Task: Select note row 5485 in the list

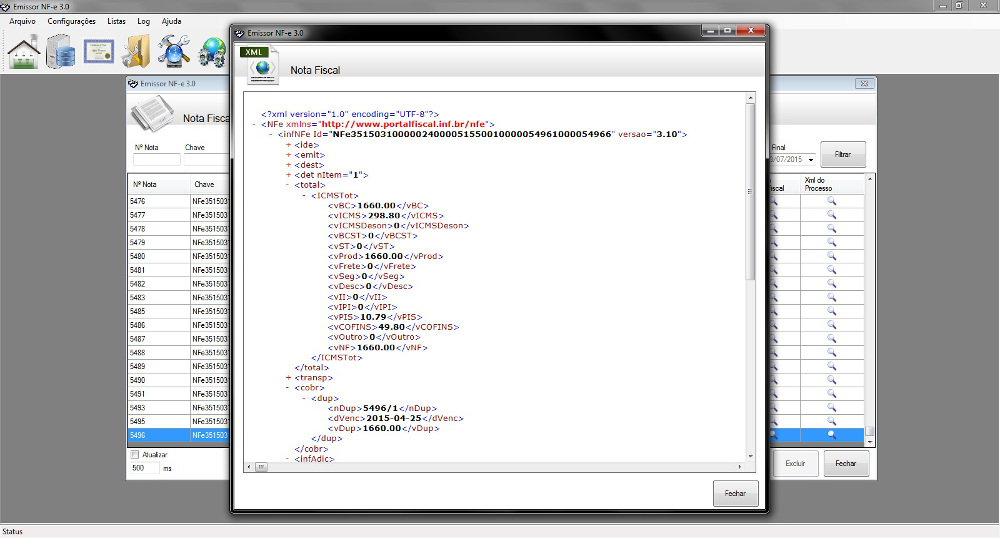Action: 160,311
